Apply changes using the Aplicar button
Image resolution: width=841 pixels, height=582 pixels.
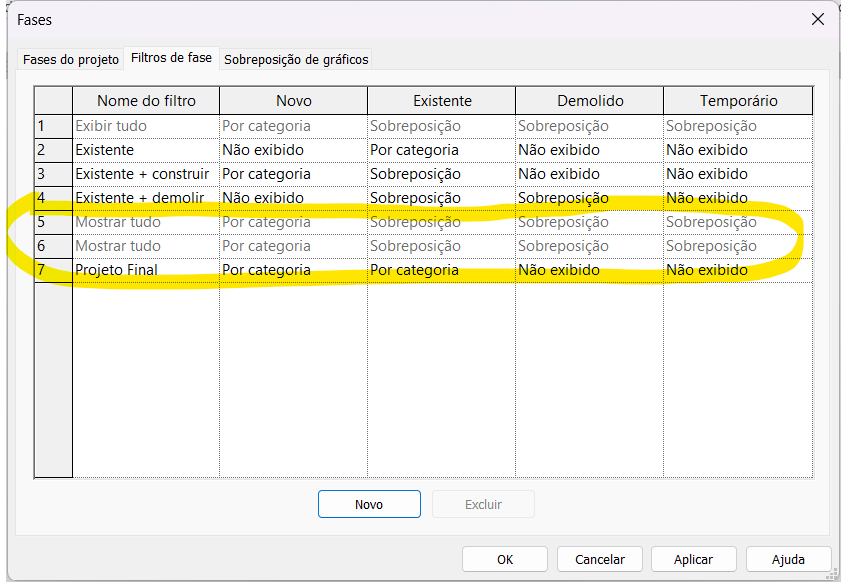click(x=693, y=559)
